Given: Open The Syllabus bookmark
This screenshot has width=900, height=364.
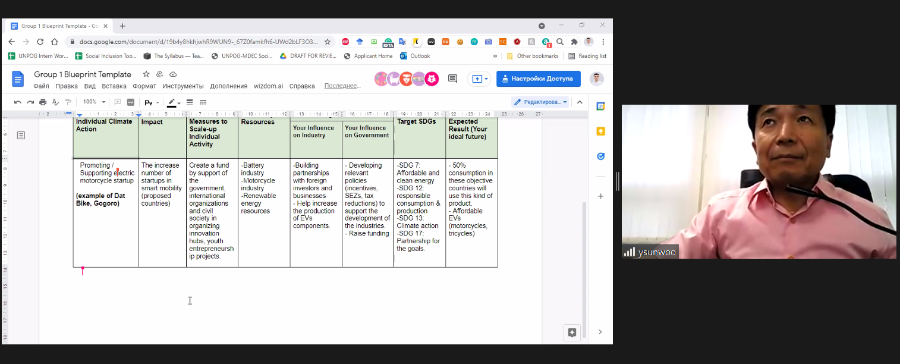Looking at the screenshot, I should tap(175, 56).
